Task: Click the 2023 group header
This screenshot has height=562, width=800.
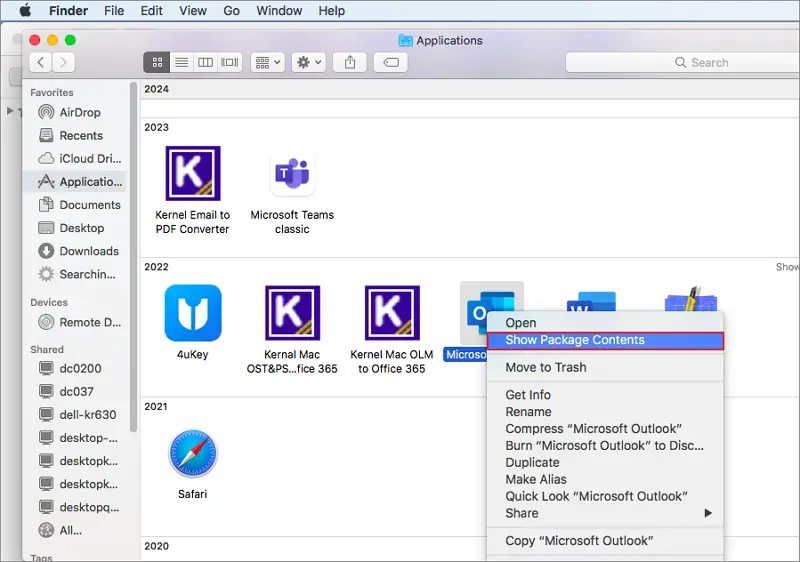Action: pyautogui.click(x=156, y=127)
